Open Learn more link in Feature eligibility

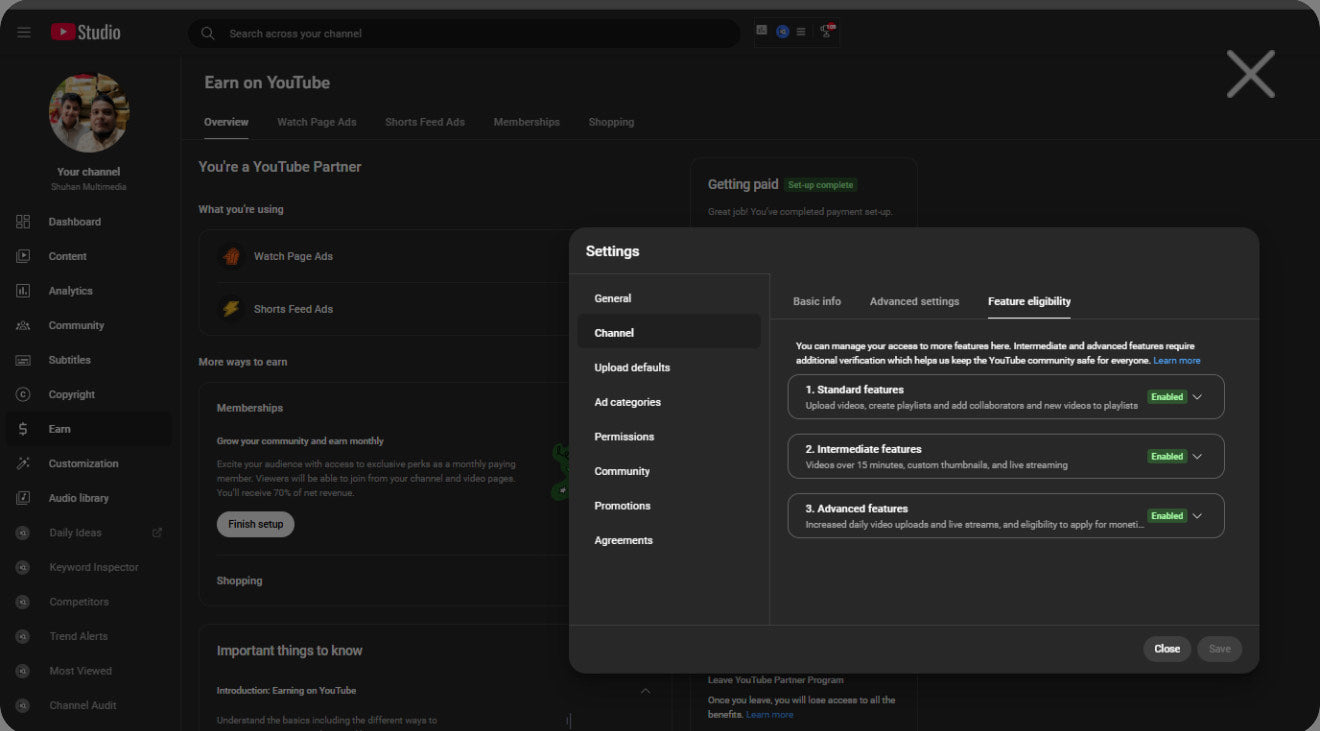(x=1177, y=361)
